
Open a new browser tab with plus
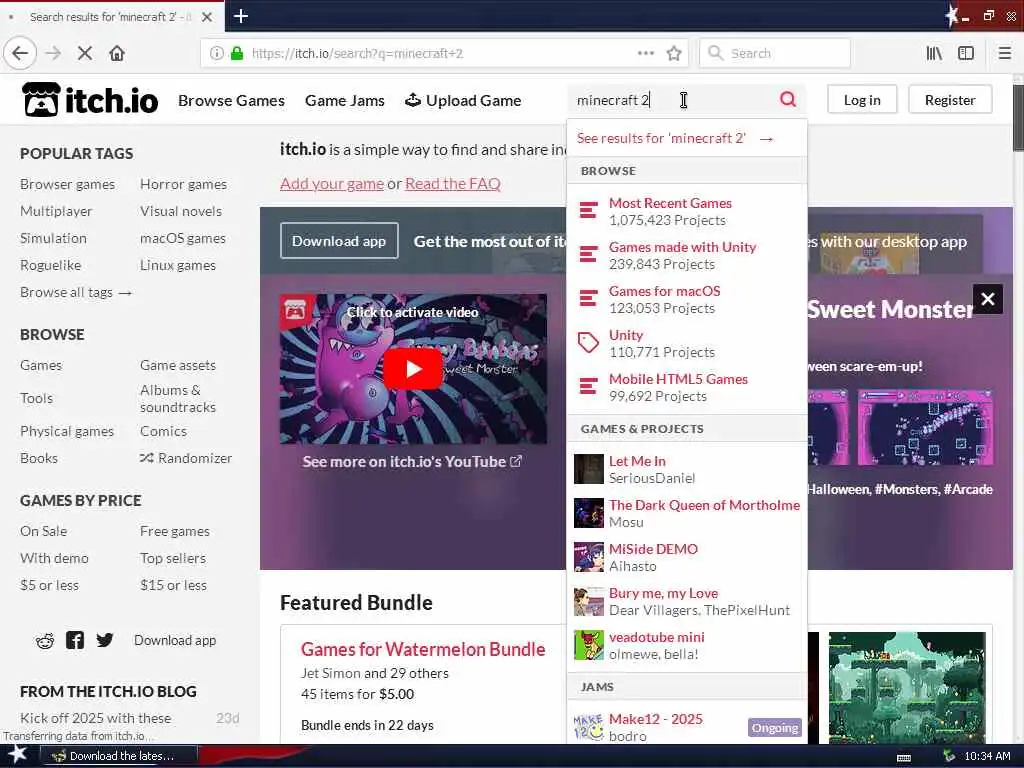[240, 16]
